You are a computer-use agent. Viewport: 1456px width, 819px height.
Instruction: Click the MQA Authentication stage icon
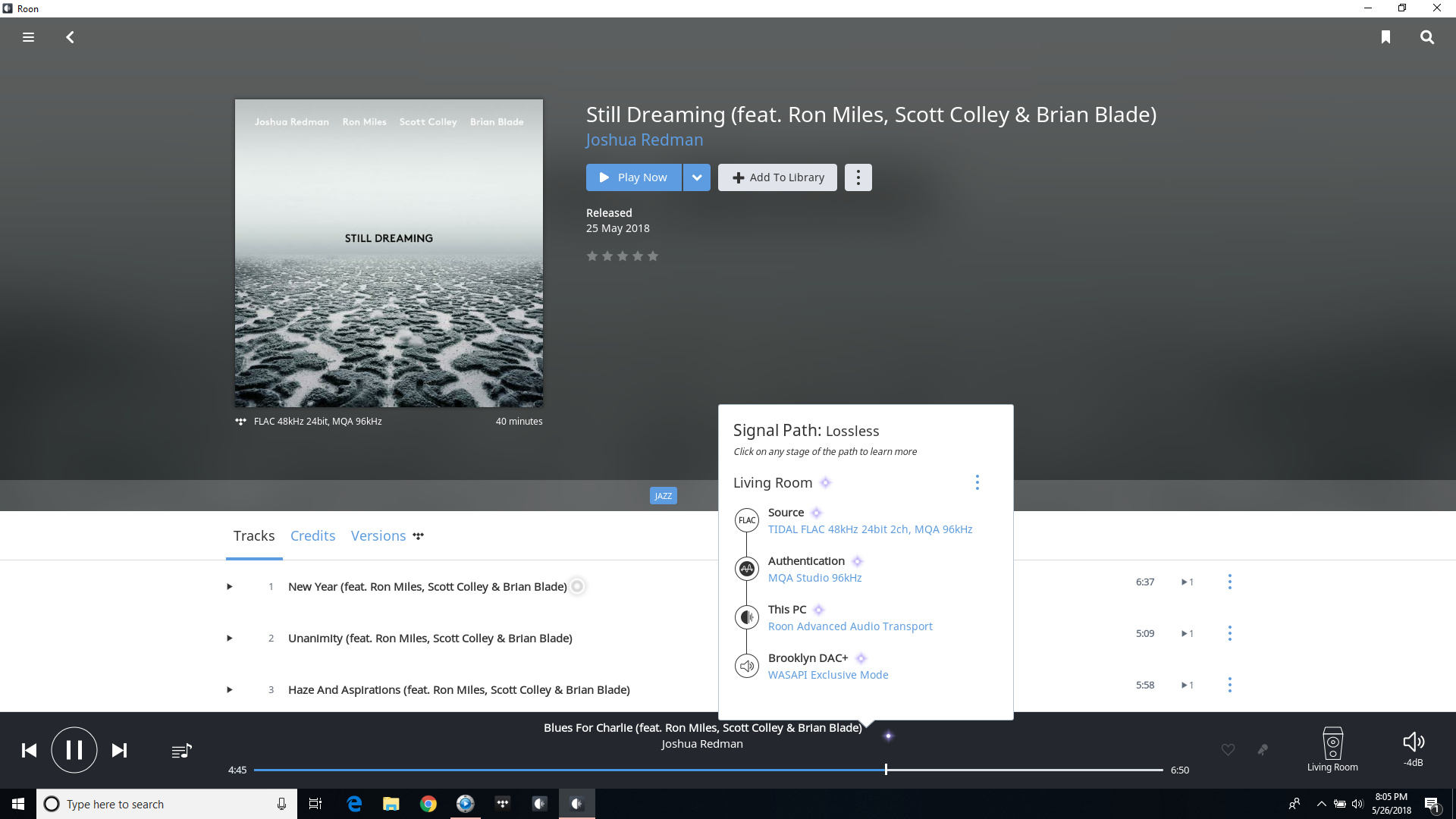pos(747,569)
